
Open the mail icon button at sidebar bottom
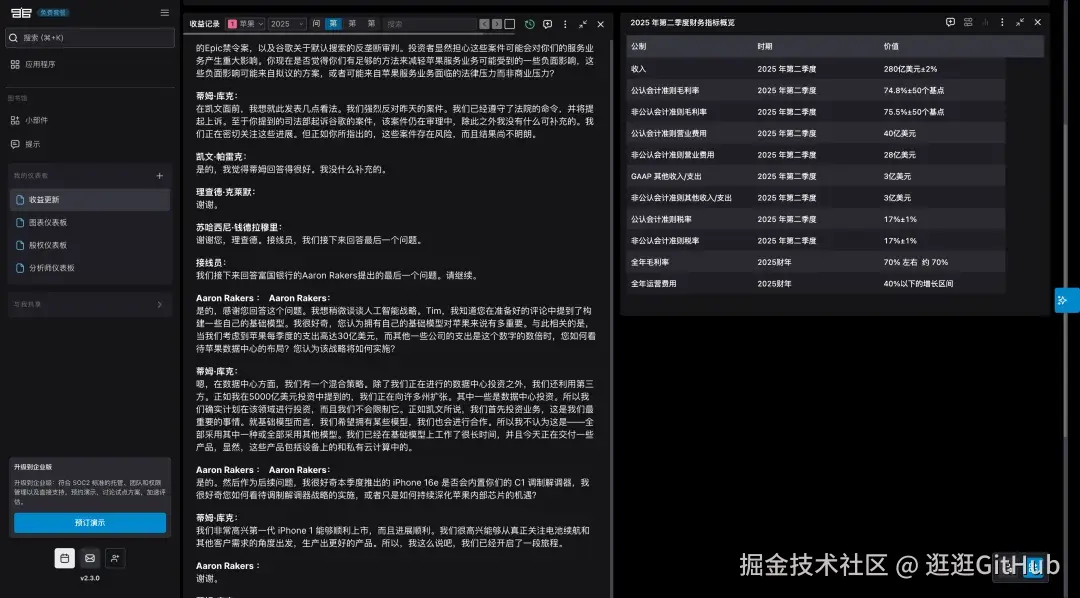(x=90, y=558)
